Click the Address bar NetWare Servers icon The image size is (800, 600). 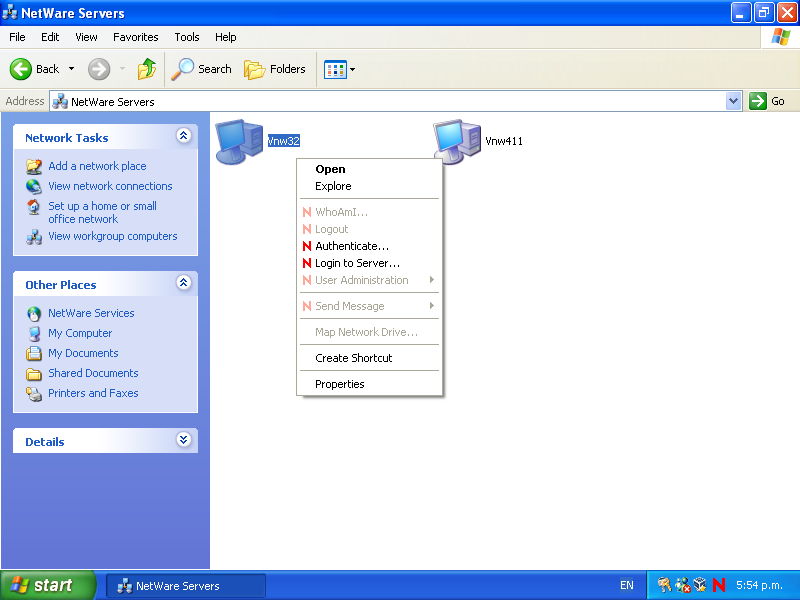click(60, 101)
